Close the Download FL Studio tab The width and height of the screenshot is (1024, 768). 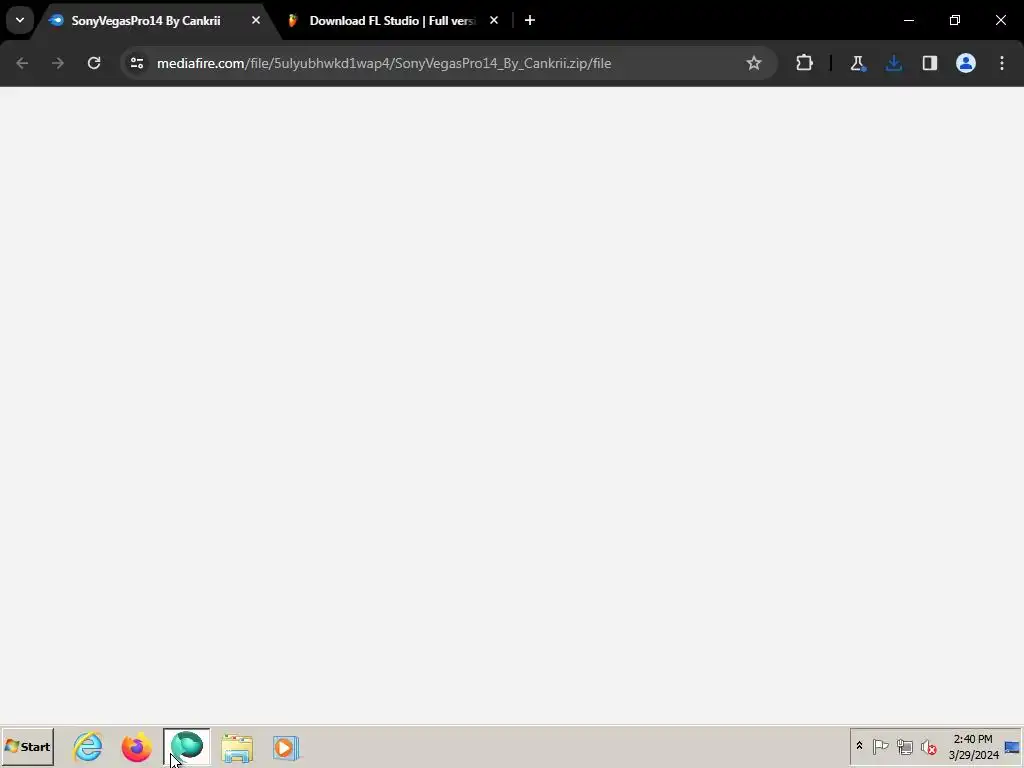[x=494, y=20]
